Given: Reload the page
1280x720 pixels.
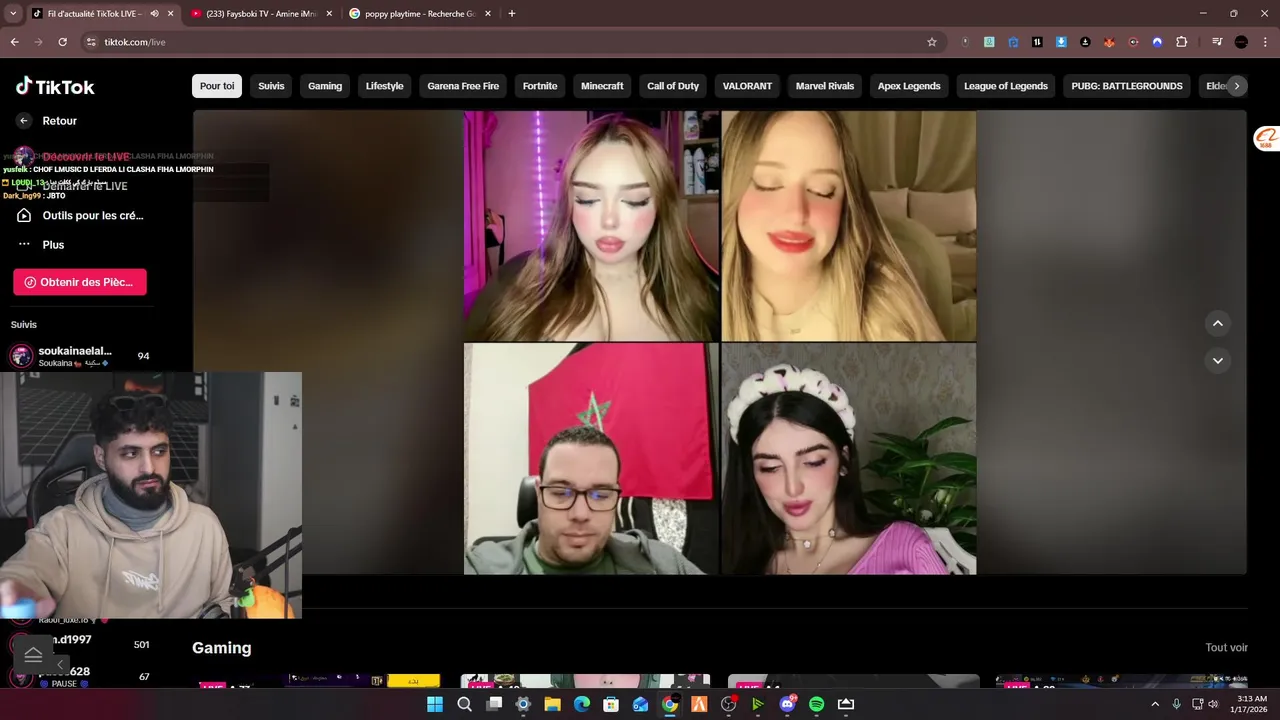Looking at the screenshot, I should point(62,42).
